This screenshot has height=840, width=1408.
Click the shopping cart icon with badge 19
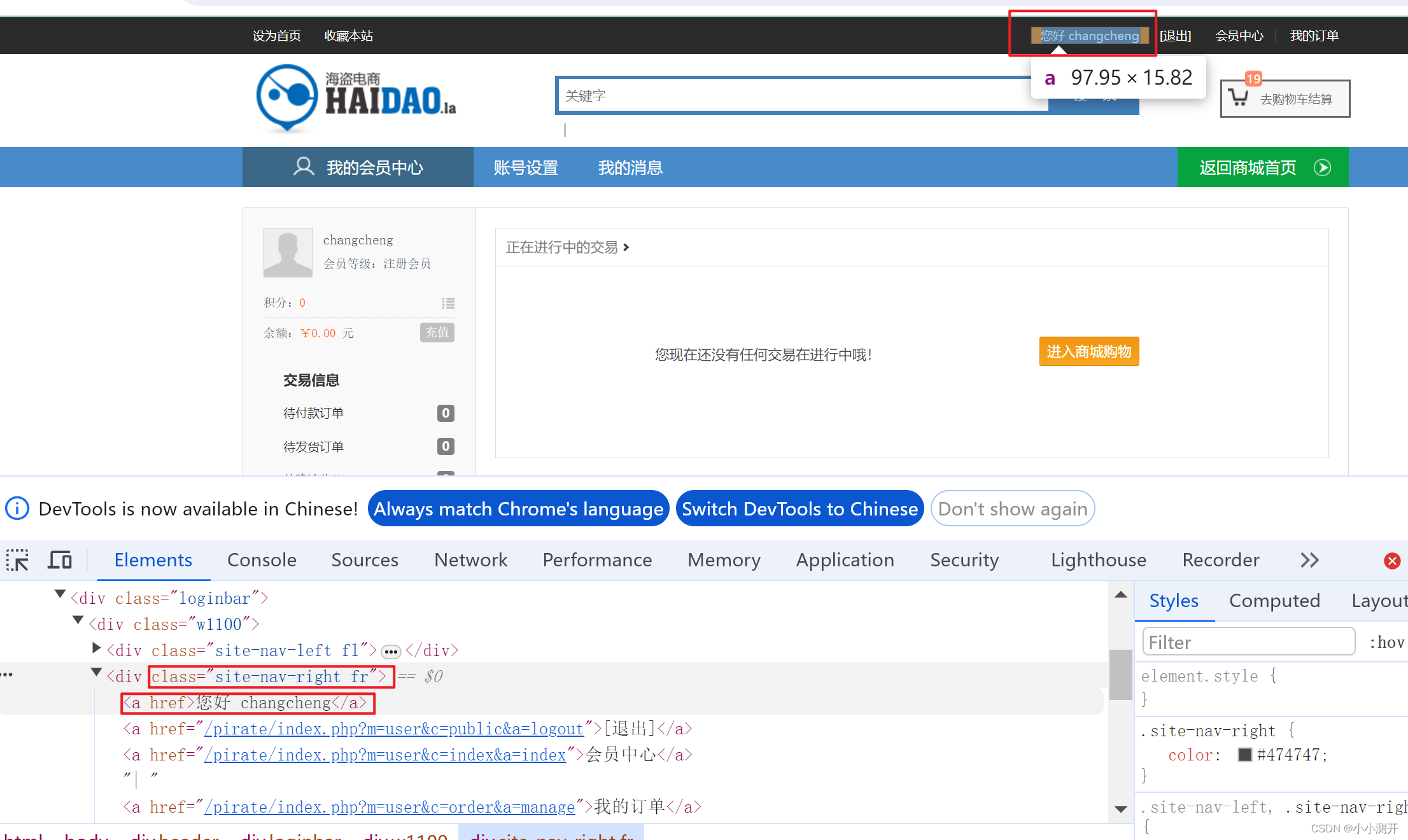pos(1239,97)
